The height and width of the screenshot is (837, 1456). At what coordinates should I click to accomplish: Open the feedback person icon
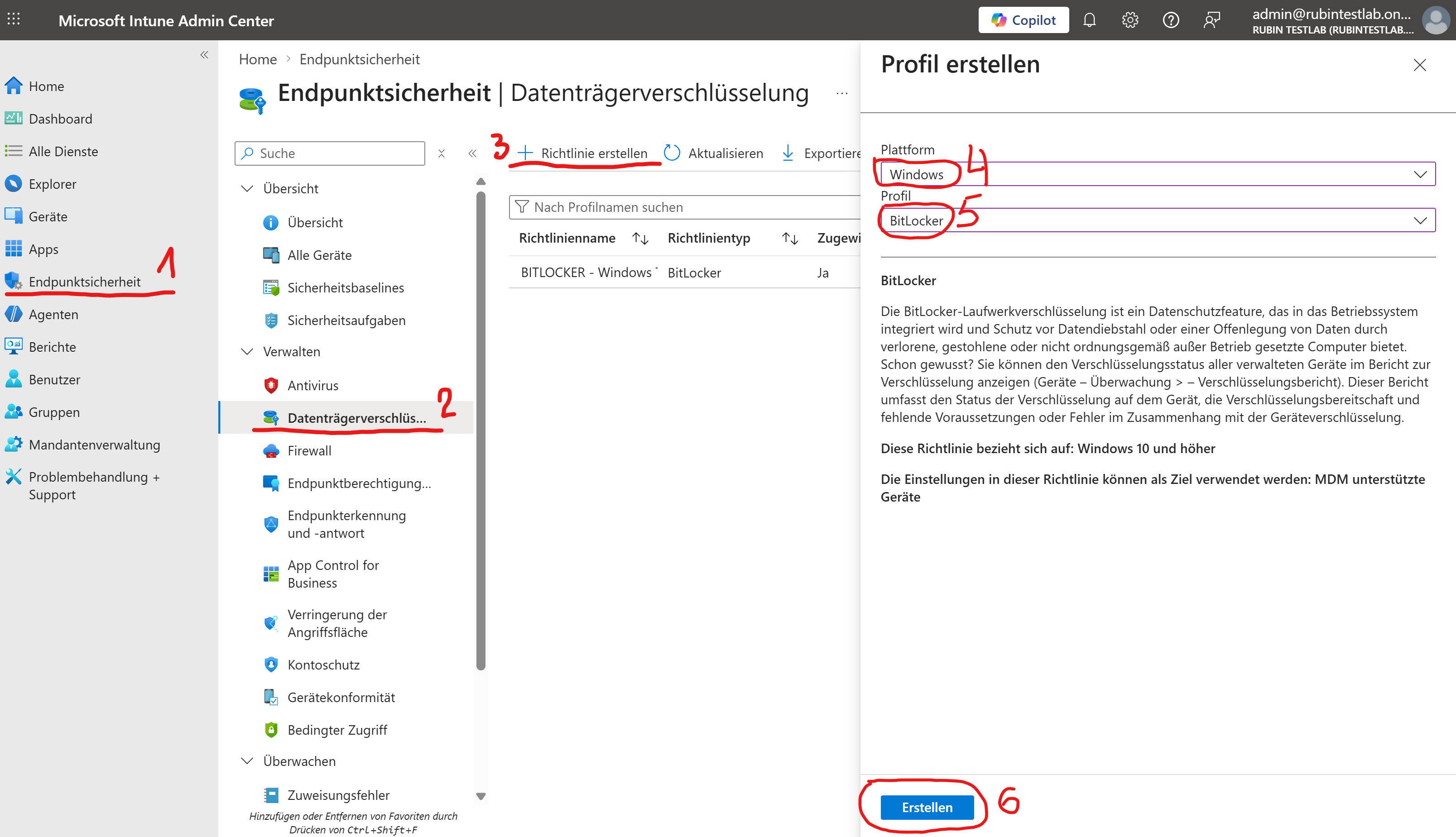1211,21
